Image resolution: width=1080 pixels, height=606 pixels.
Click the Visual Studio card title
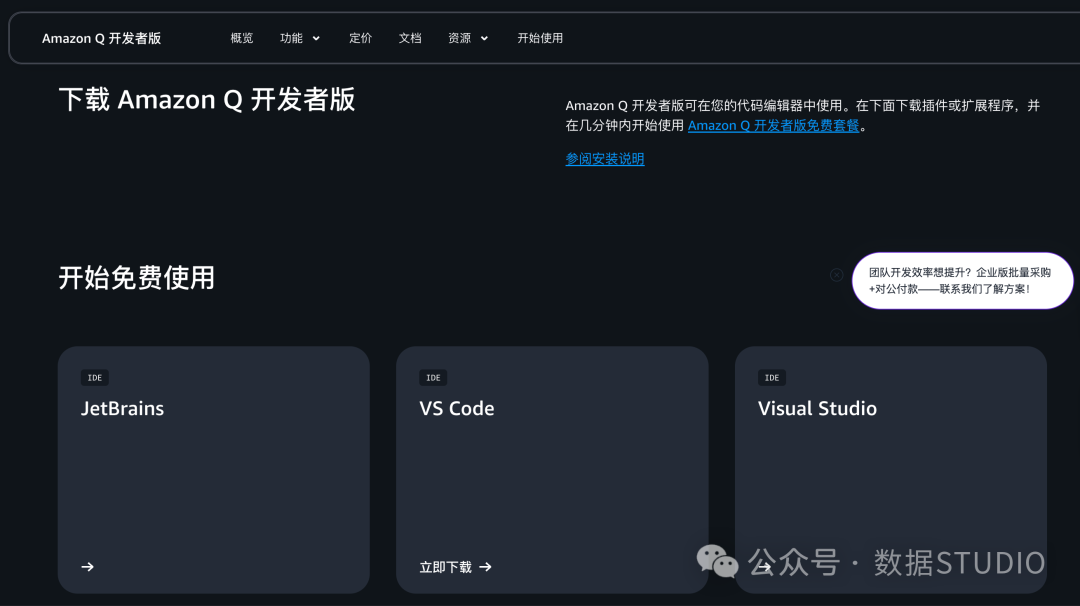pyautogui.click(x=818, y=408)
